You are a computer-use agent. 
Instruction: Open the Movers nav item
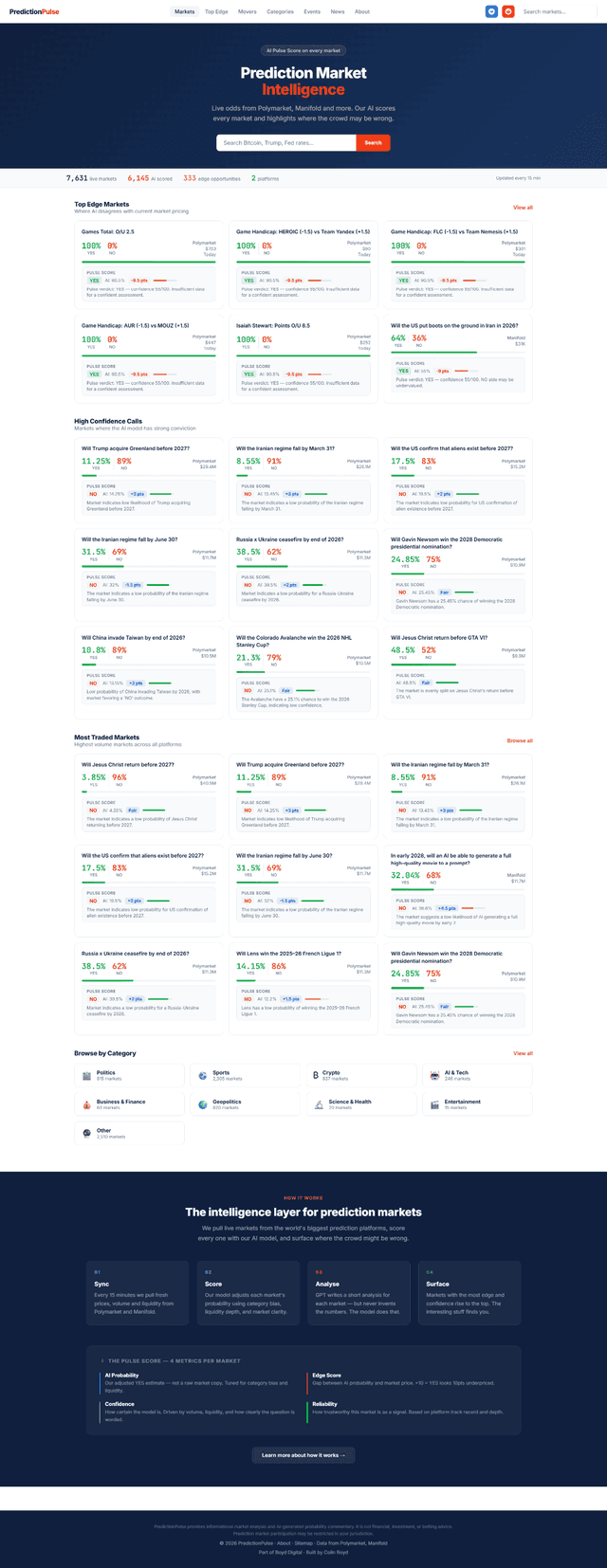(x=248, y=11)
